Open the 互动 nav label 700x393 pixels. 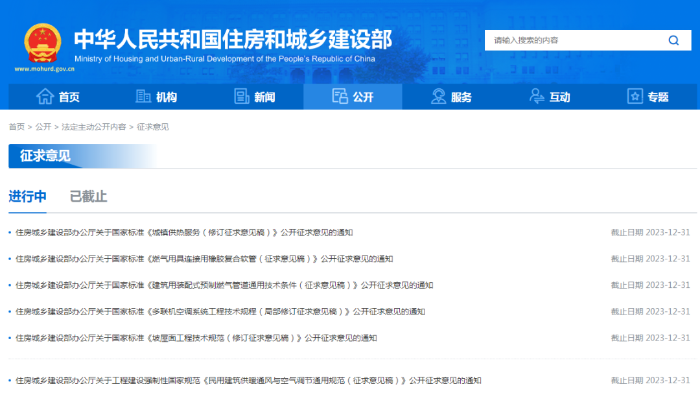point(559,97)
